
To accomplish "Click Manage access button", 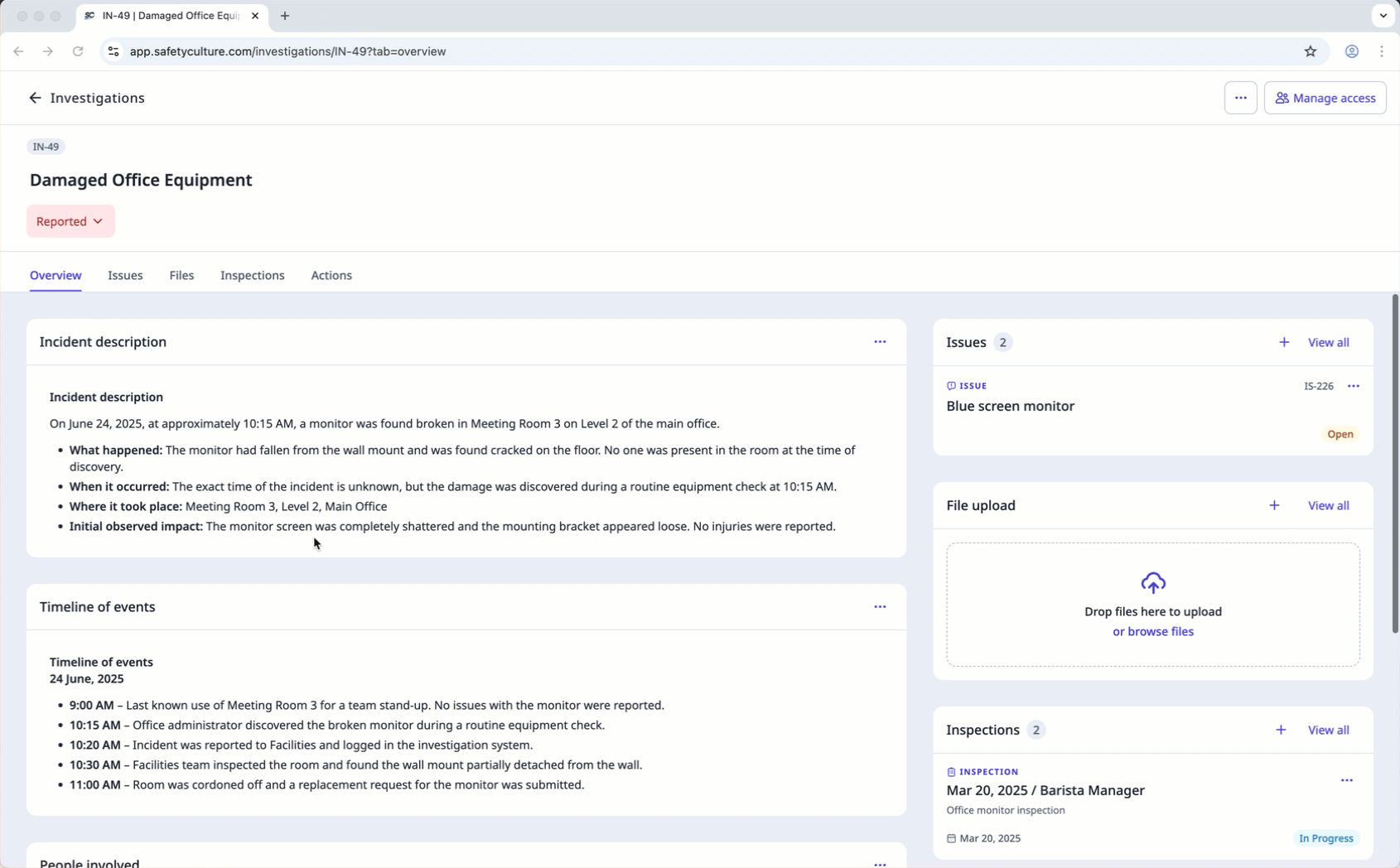I will pyautogui.click(x=1325, y=98).
